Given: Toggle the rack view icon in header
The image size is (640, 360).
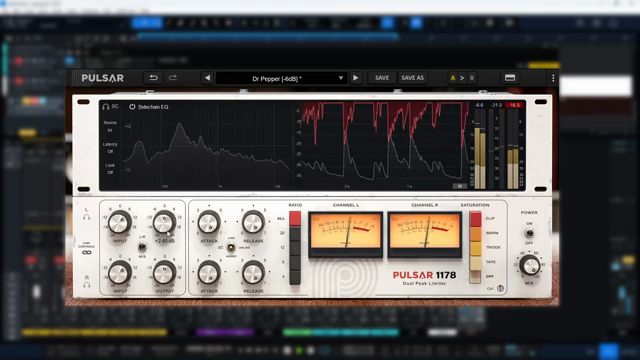Looking at the screenshot, I should click(510, 78).
